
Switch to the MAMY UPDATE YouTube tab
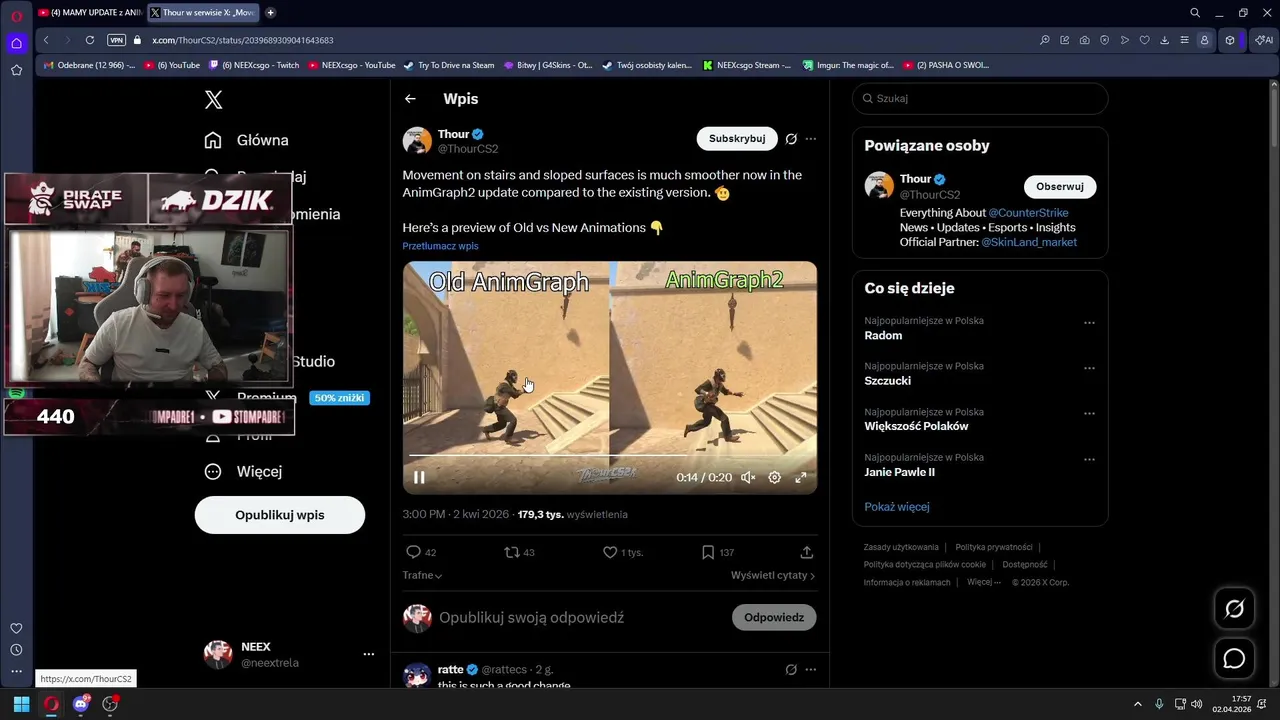pyautogui.click(x=89, y=13)
